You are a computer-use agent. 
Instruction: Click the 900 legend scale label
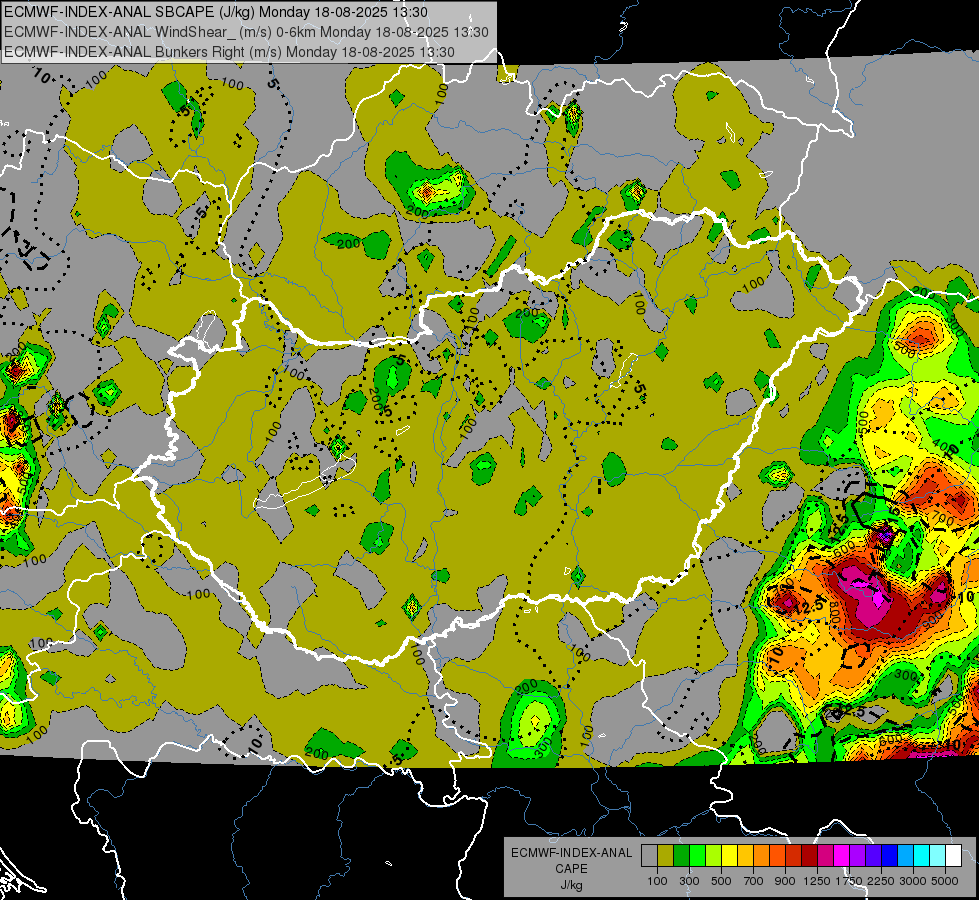[x=785, y=881]
